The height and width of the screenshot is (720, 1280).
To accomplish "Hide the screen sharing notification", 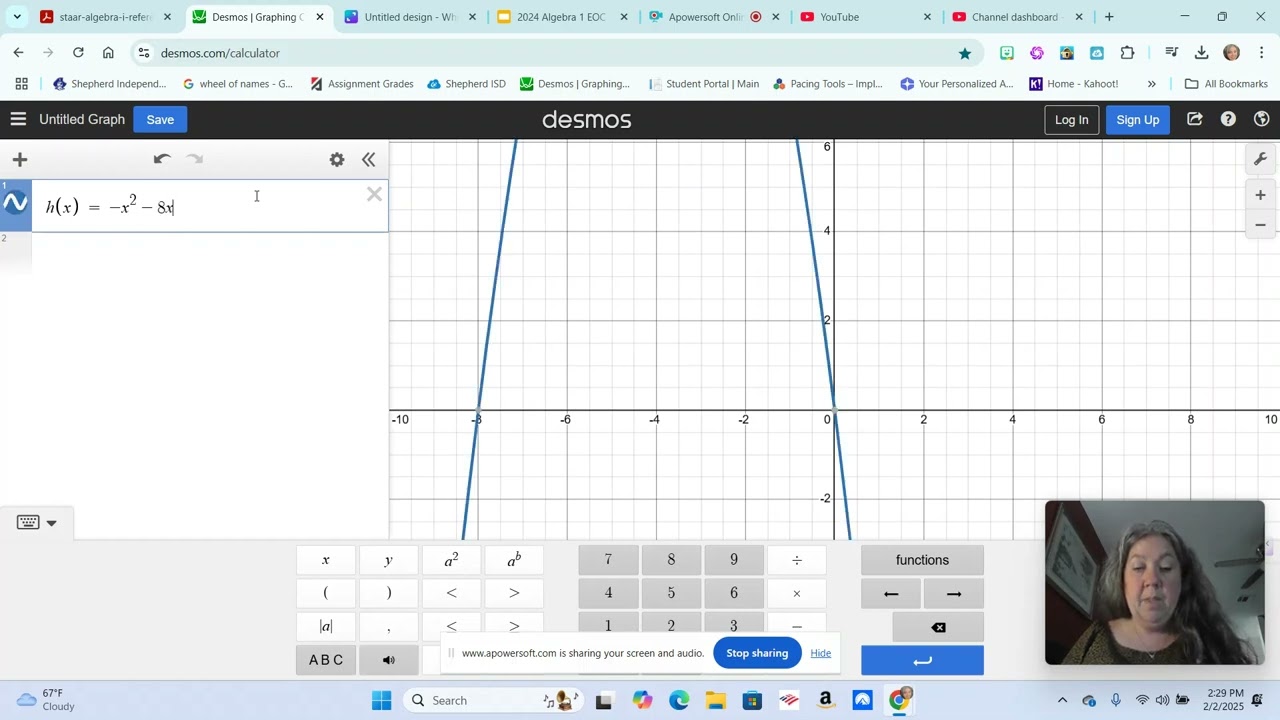I will 821,653.
